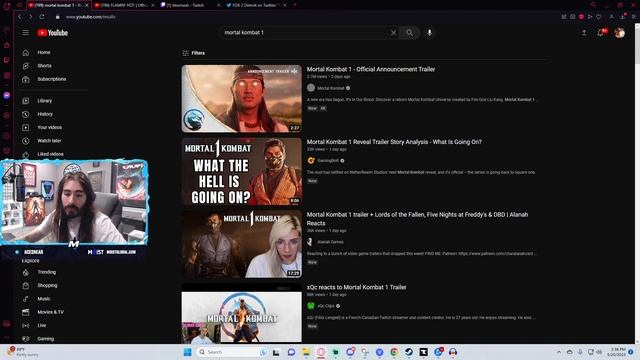This screenshot has width=640, height=360.
Task: Expand the Filters options
Action: point(194,53)
